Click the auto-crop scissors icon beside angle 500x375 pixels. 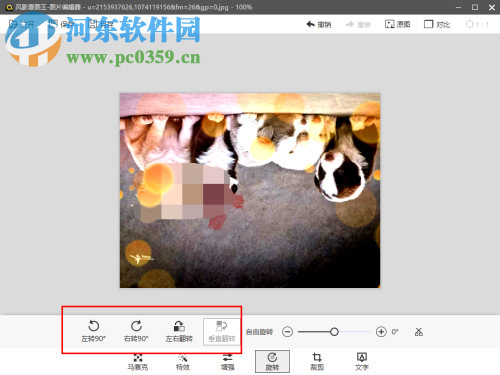tap(419, 332)
